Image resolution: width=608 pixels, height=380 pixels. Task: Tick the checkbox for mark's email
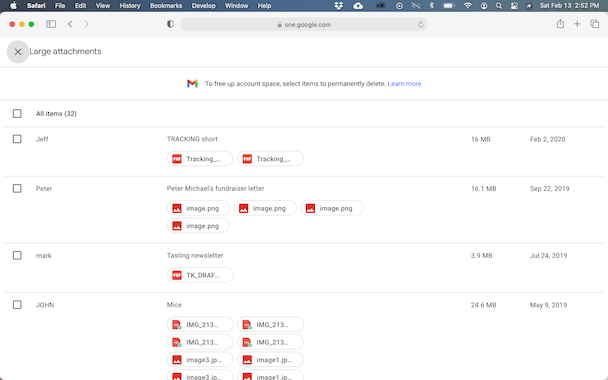[x=17, y=256]
